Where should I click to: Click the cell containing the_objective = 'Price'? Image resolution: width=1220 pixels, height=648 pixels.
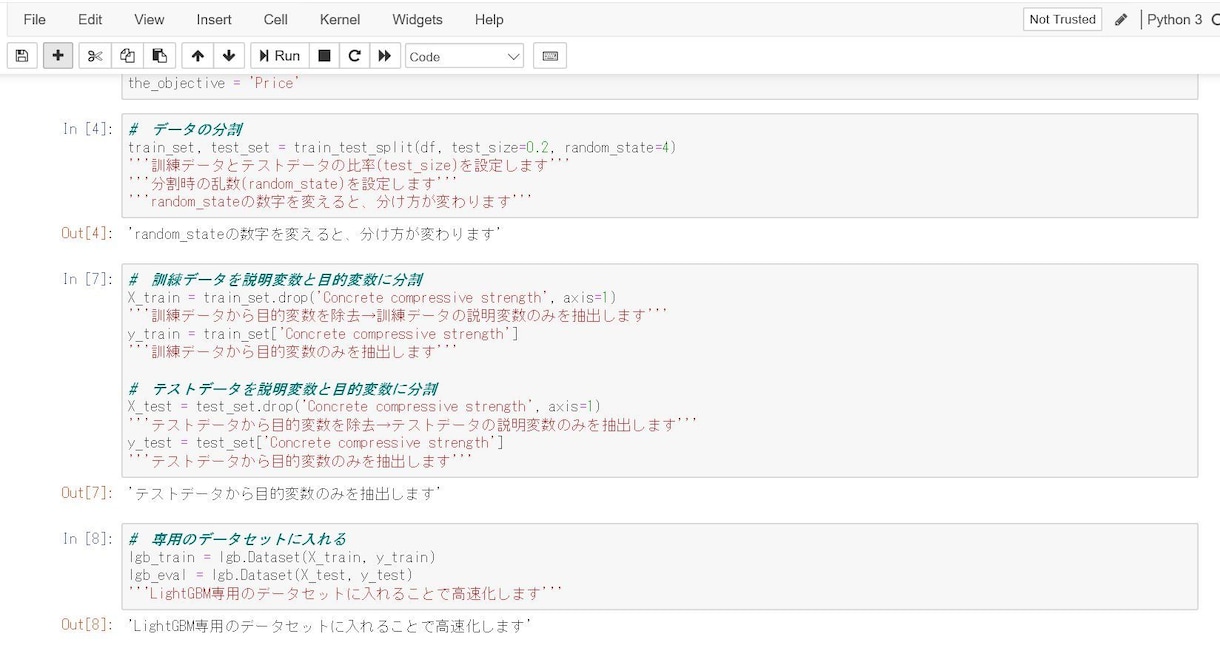coord(660,86)
